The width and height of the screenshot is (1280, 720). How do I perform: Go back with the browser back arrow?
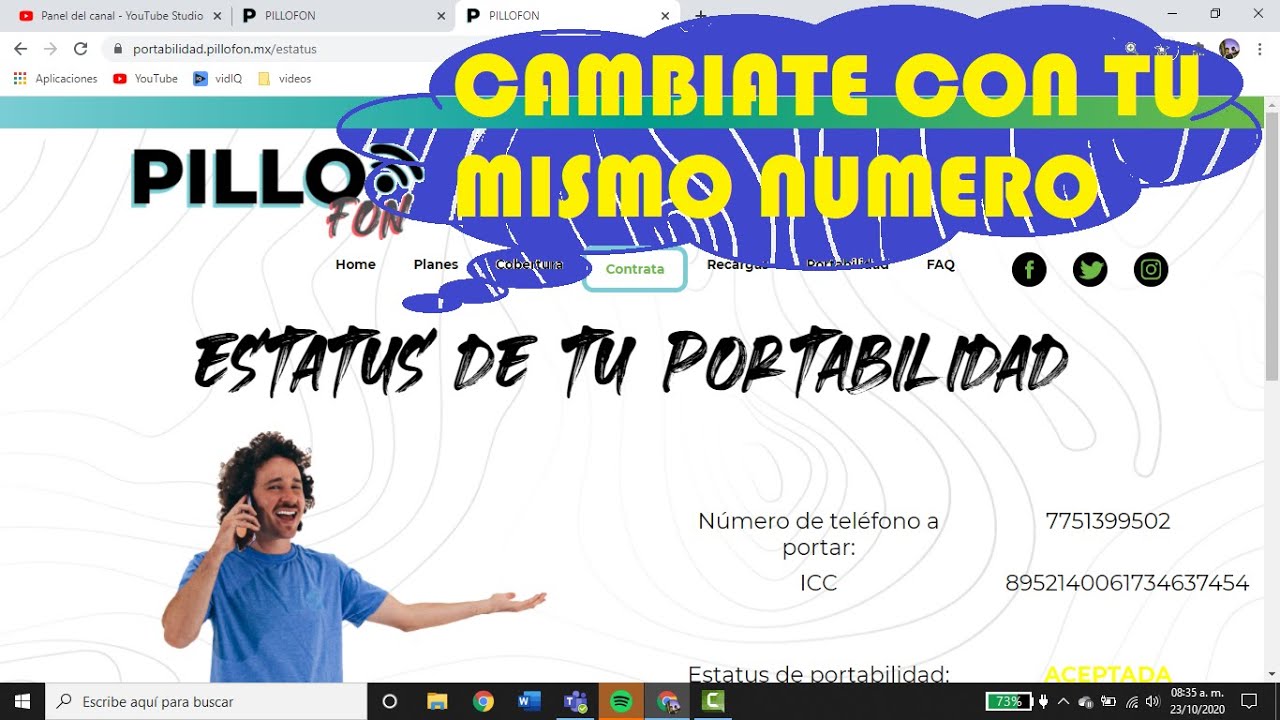click(x=20, y=48)
